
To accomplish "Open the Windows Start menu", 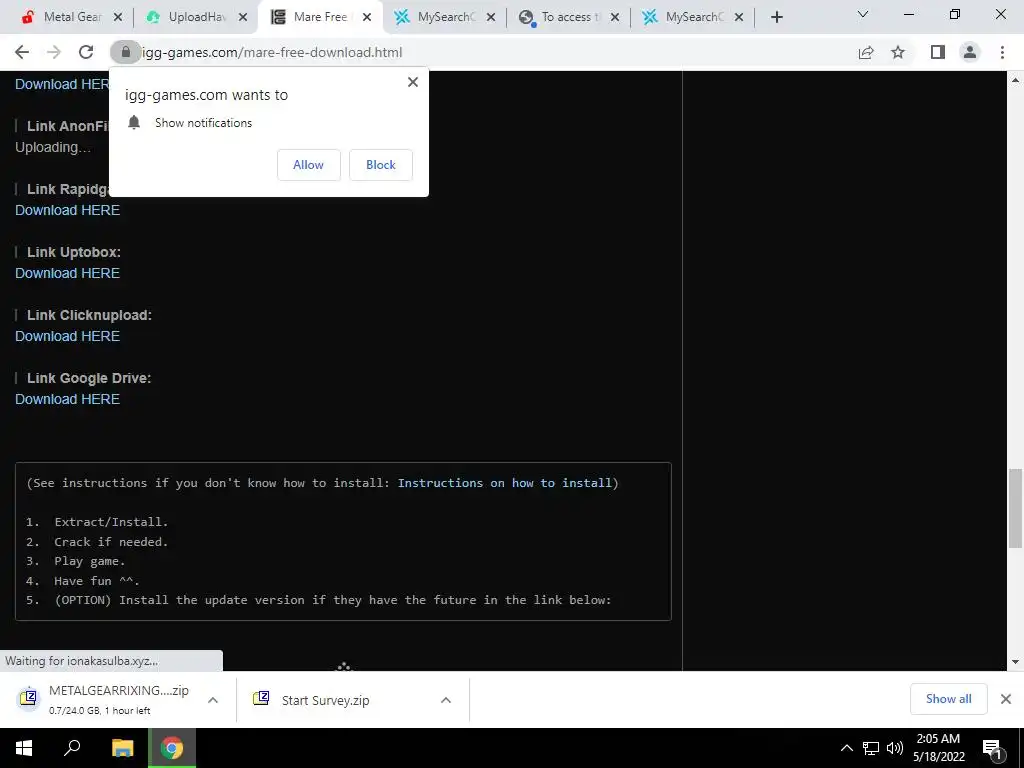I will tap(24, 748).
